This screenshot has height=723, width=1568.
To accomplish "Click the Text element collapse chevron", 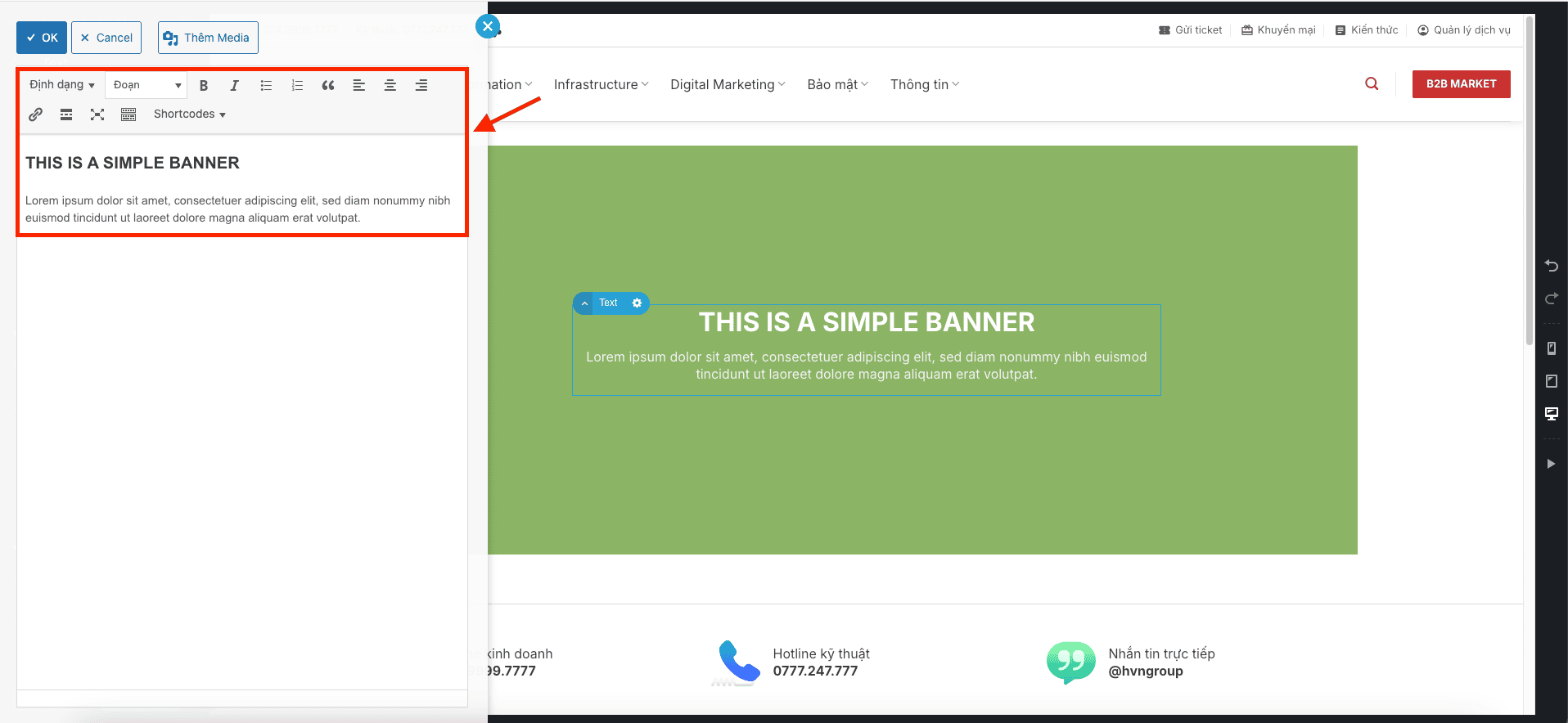I will tap(584, 303).
